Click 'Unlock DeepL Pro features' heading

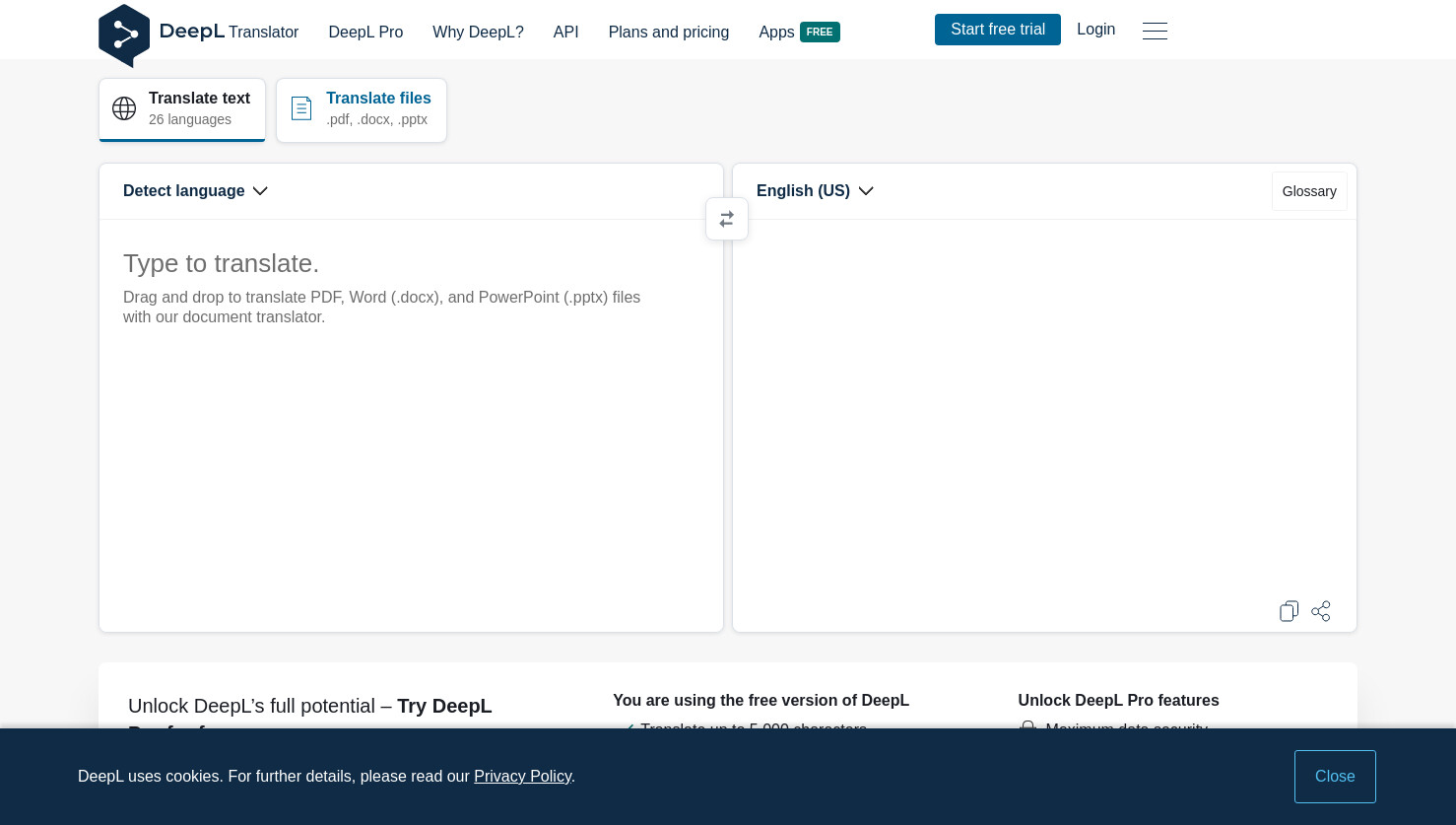tap(1118, 701)
